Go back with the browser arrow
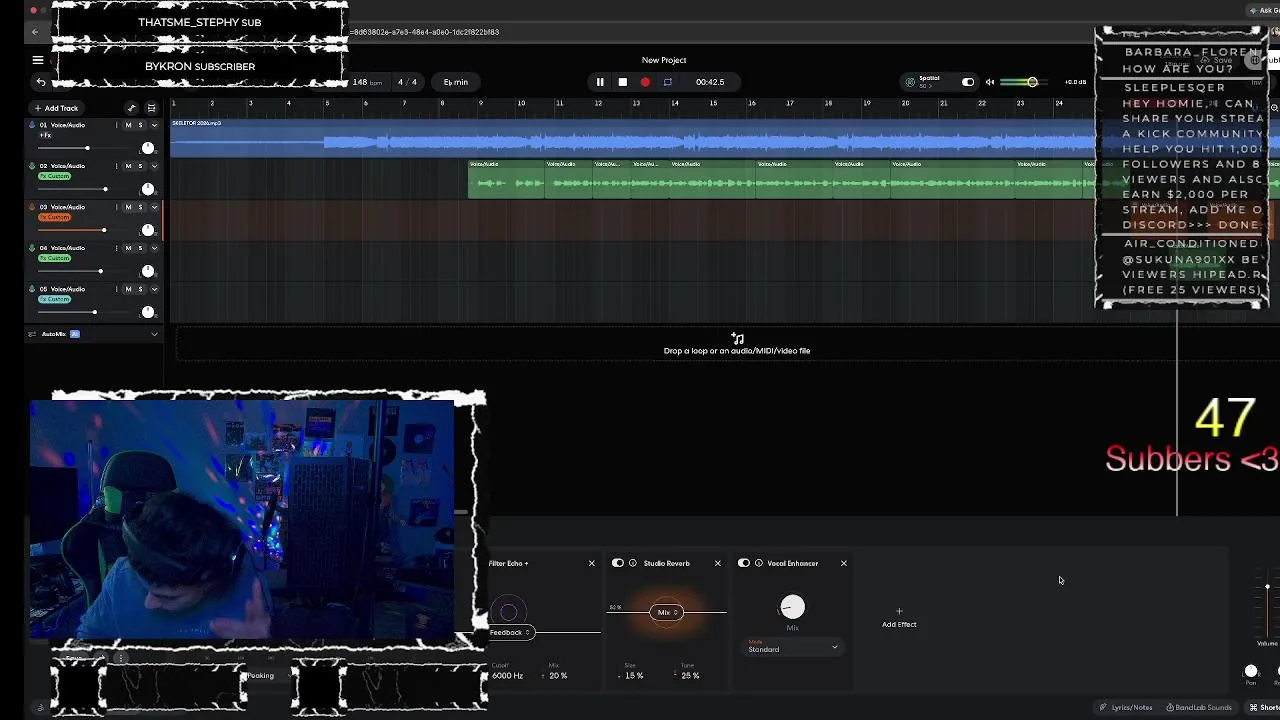1280x720 pixels. [35, 32]
